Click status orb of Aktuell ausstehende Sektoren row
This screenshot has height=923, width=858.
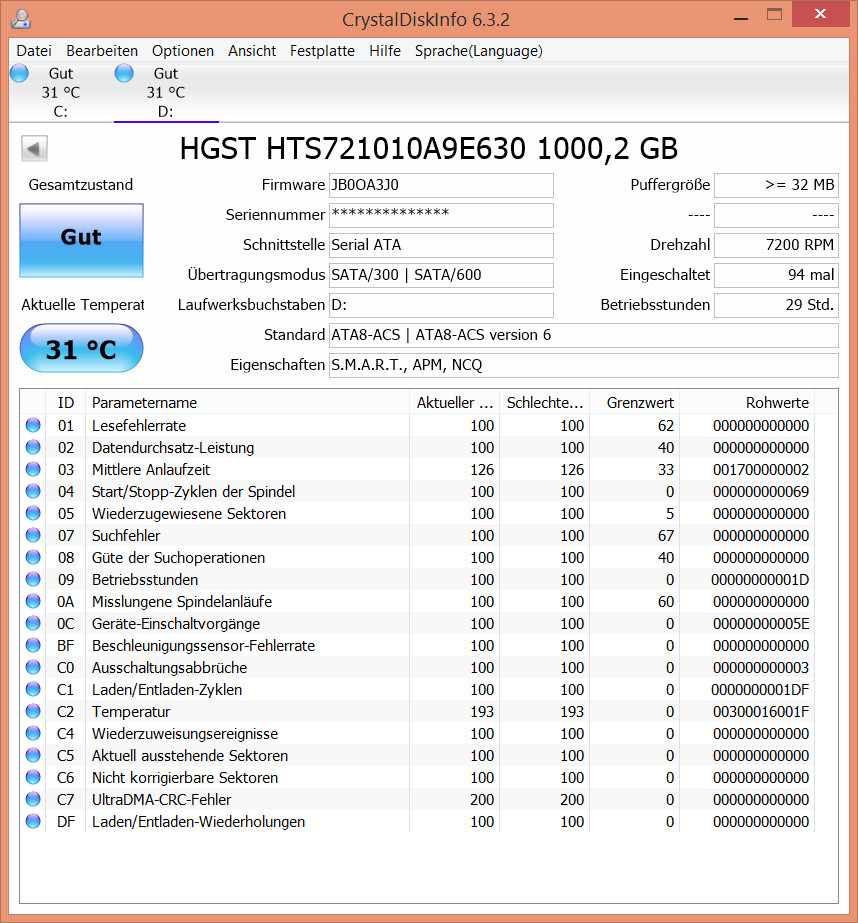[x=34, y=755]
